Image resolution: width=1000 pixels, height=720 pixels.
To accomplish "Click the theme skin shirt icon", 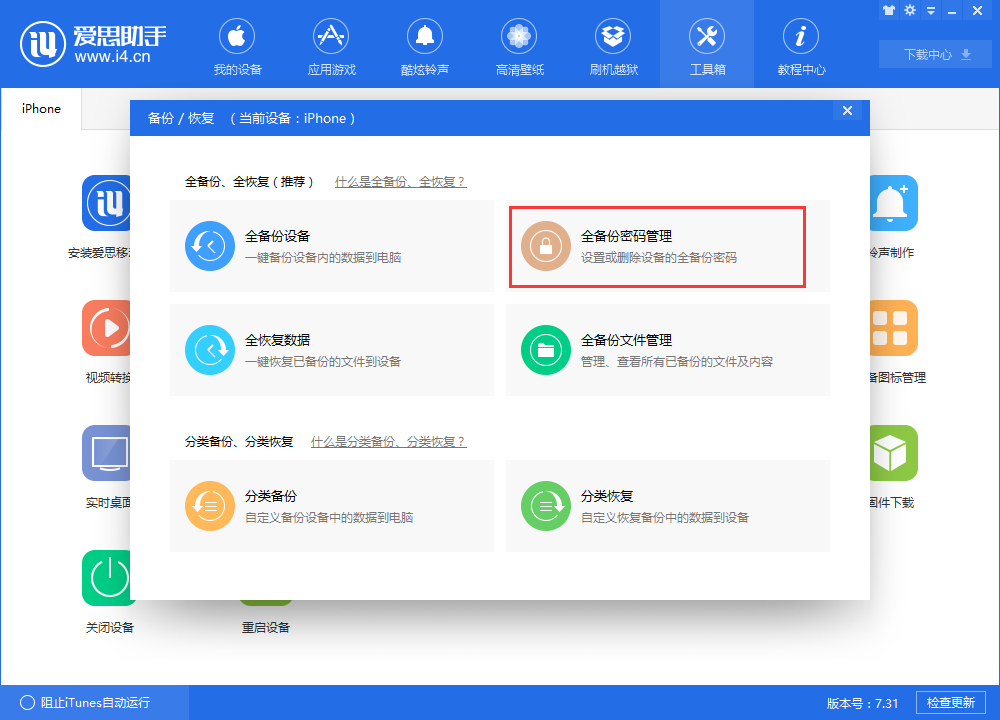I will tap(888, 10).
